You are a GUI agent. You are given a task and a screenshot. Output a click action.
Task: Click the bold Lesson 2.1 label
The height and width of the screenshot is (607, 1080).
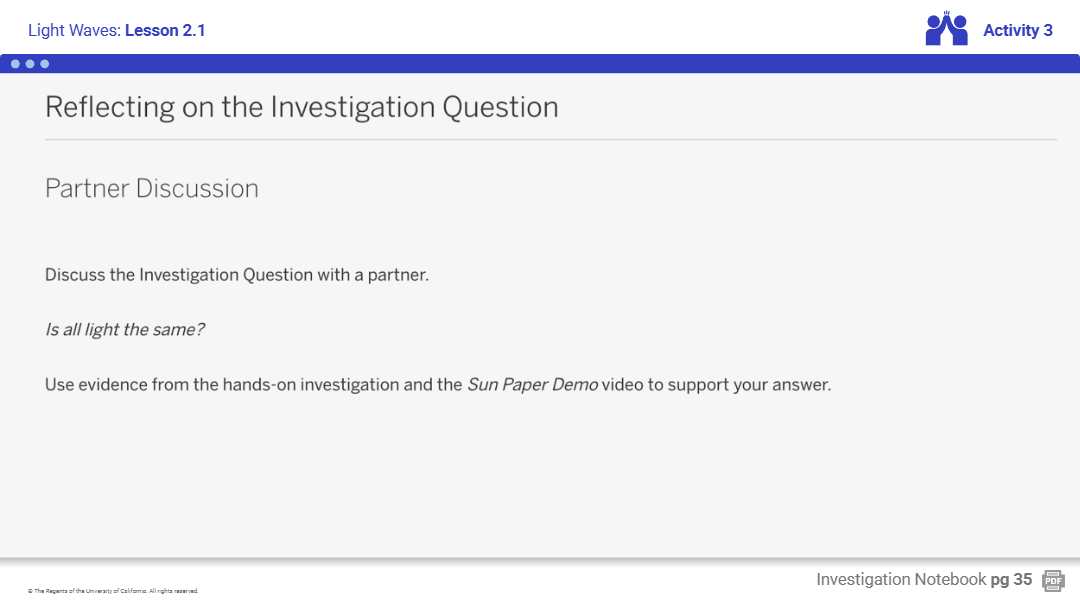pyautogui.click(x=165, y=30)
